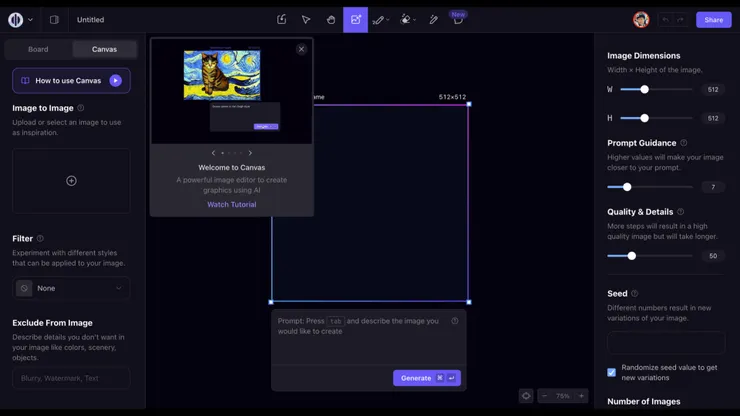Click the Generate button
Image resolution: width=740 pixels, height=416 pixels.
[427, 378]
